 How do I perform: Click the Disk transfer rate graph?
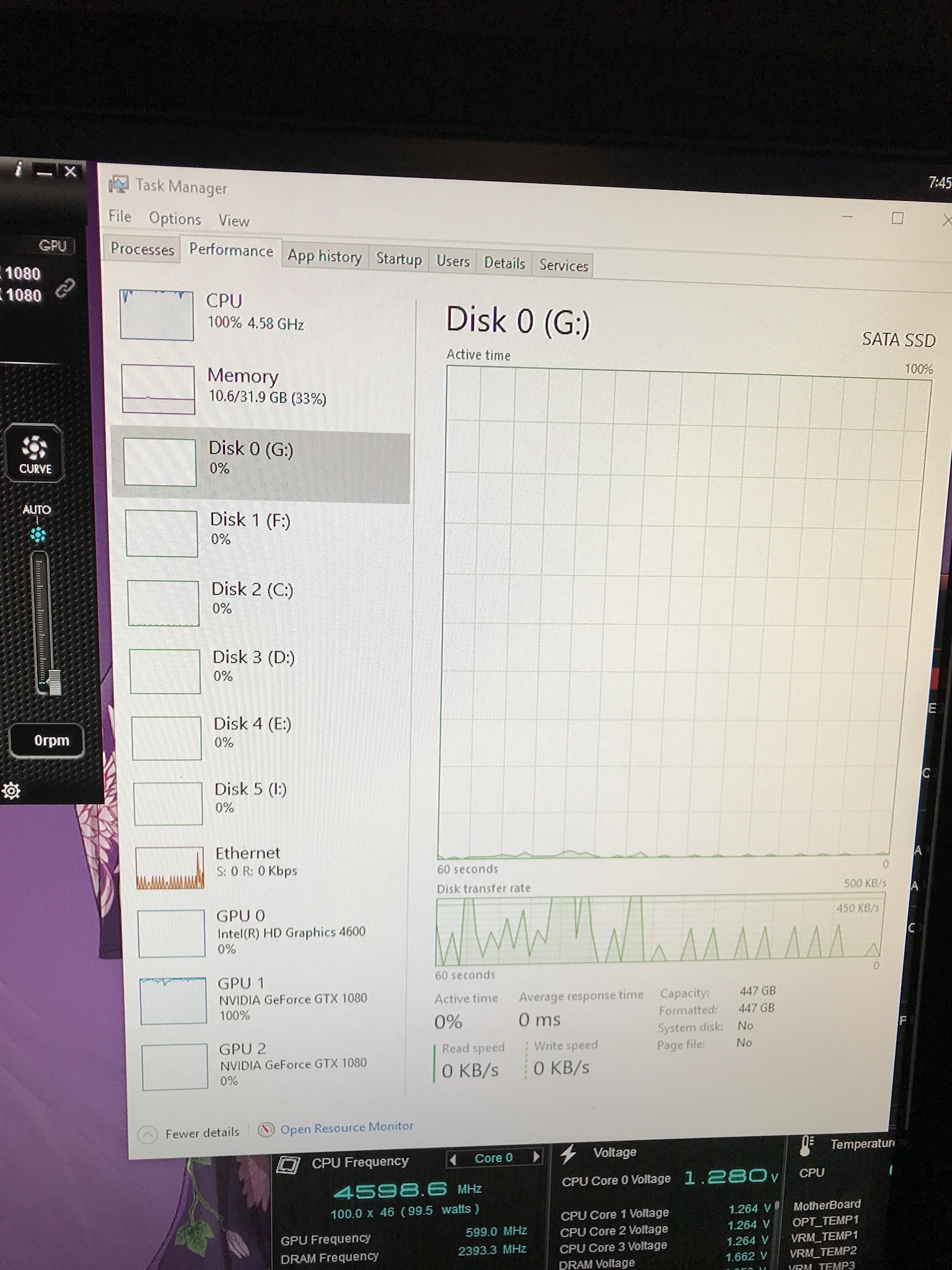[x=659, y=929]
